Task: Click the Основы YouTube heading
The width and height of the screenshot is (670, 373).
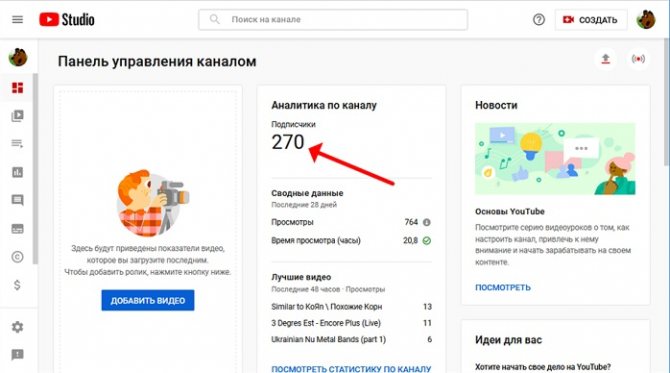Action: tap(510, 211)
